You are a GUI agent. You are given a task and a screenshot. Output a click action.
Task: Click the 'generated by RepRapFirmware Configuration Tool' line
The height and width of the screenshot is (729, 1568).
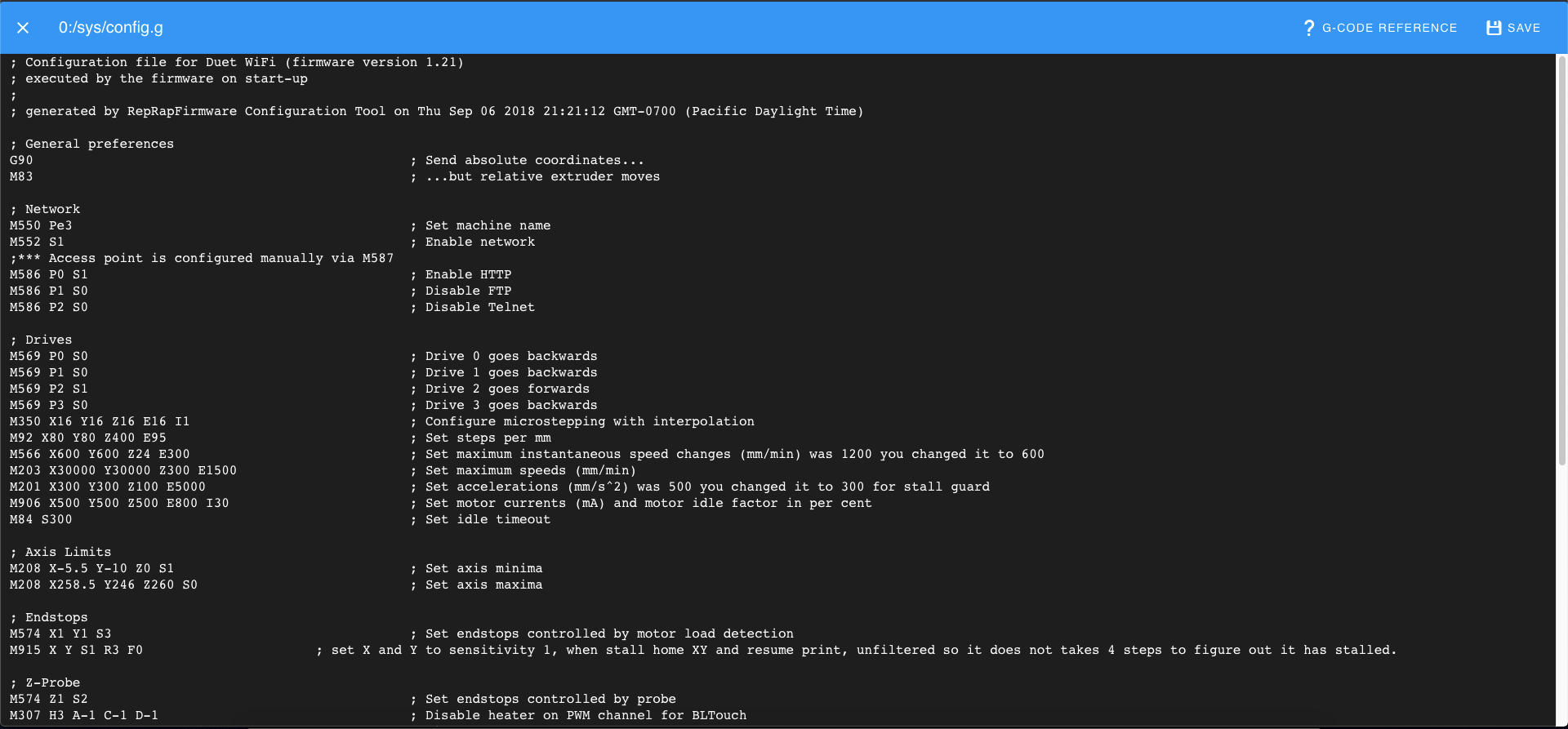437,111
